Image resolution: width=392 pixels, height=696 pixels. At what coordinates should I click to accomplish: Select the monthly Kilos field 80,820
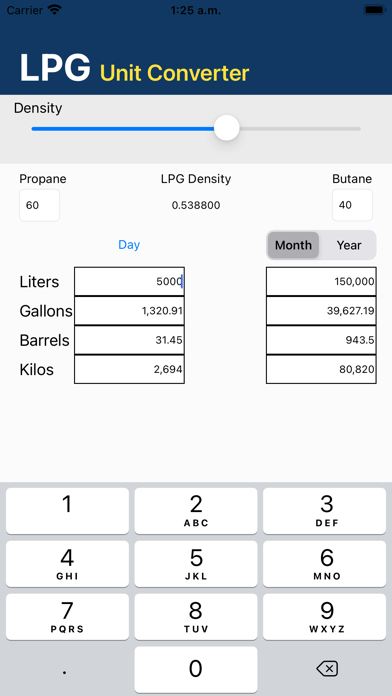(321, 369)
